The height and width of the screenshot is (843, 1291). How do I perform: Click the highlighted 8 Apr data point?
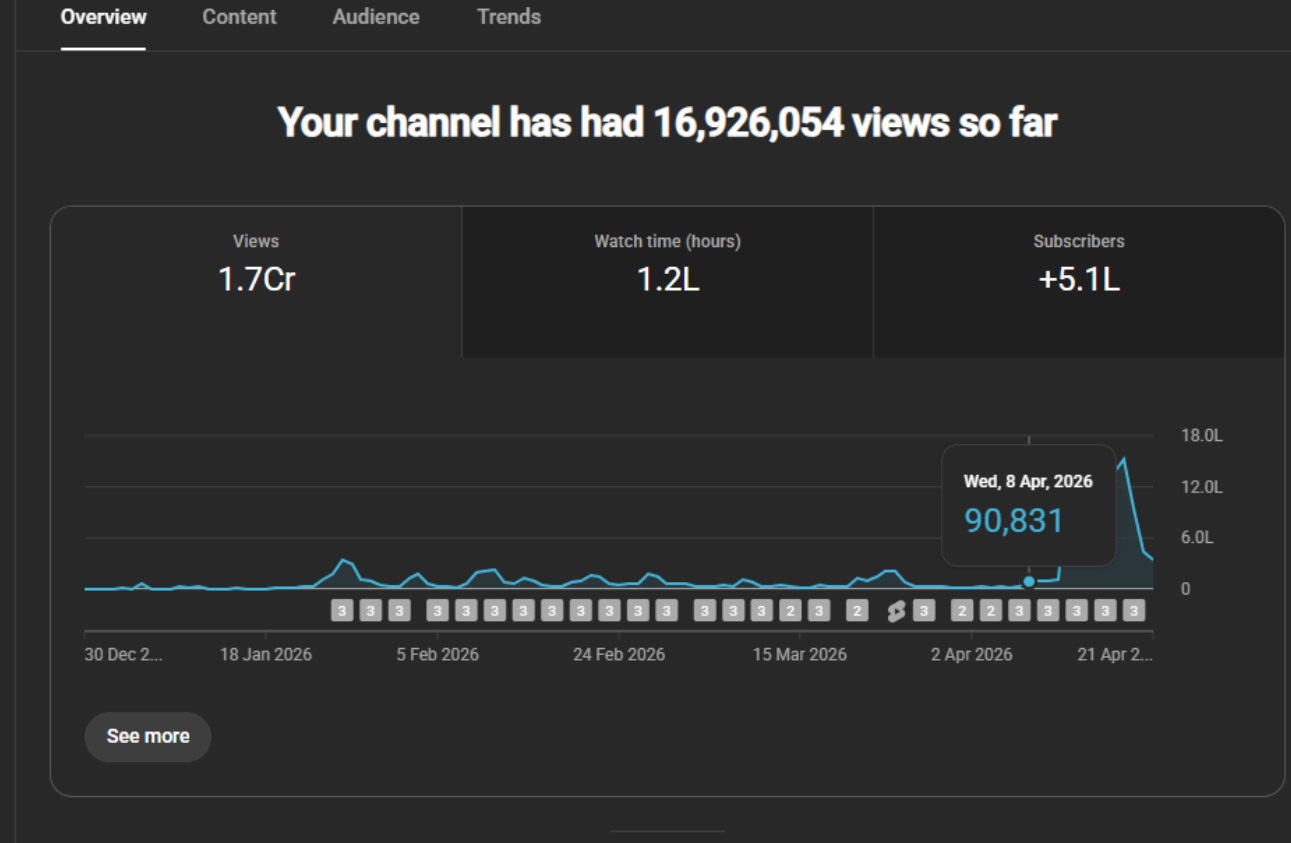(1029, 581)
